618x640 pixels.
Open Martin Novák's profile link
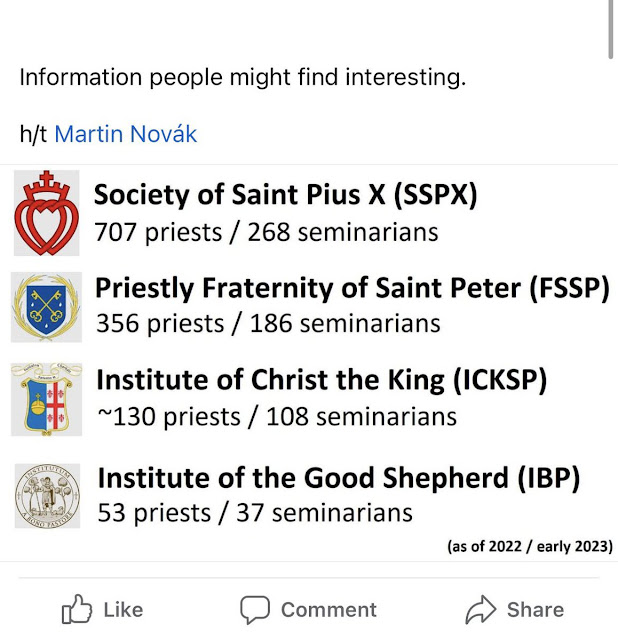point(126,133)
